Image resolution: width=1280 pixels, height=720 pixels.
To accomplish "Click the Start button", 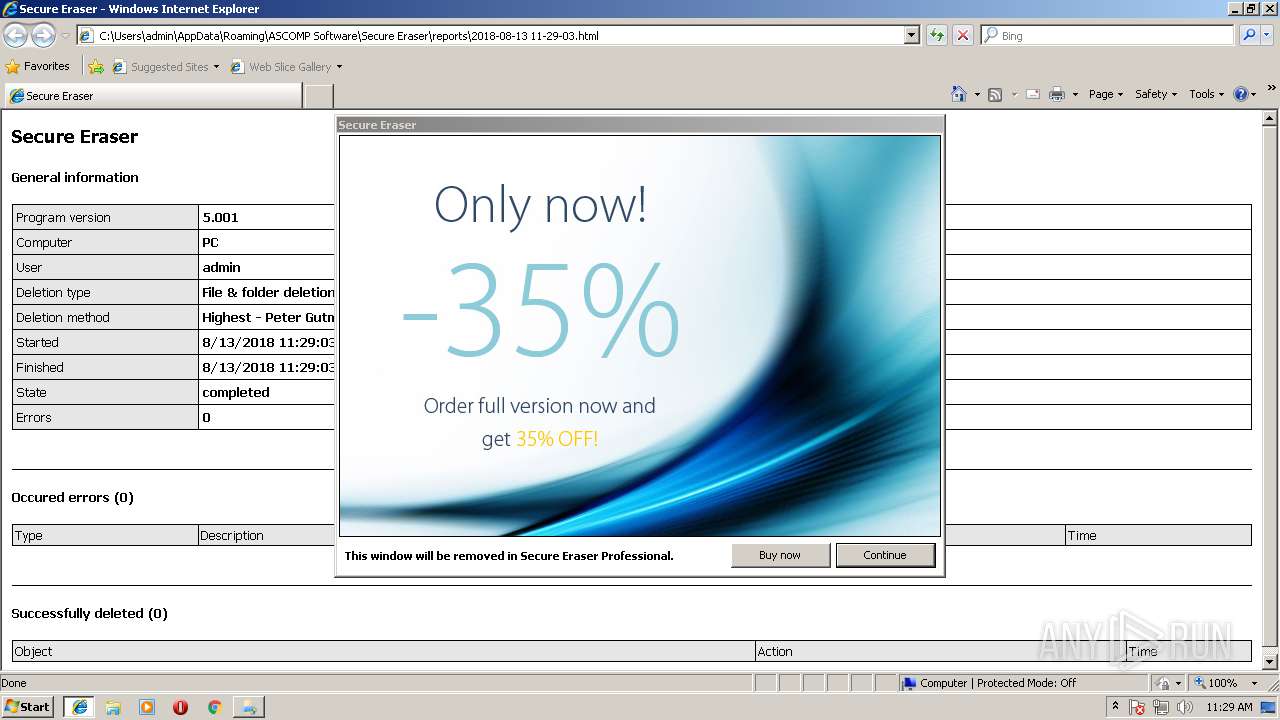I will [x=28, y=706].
